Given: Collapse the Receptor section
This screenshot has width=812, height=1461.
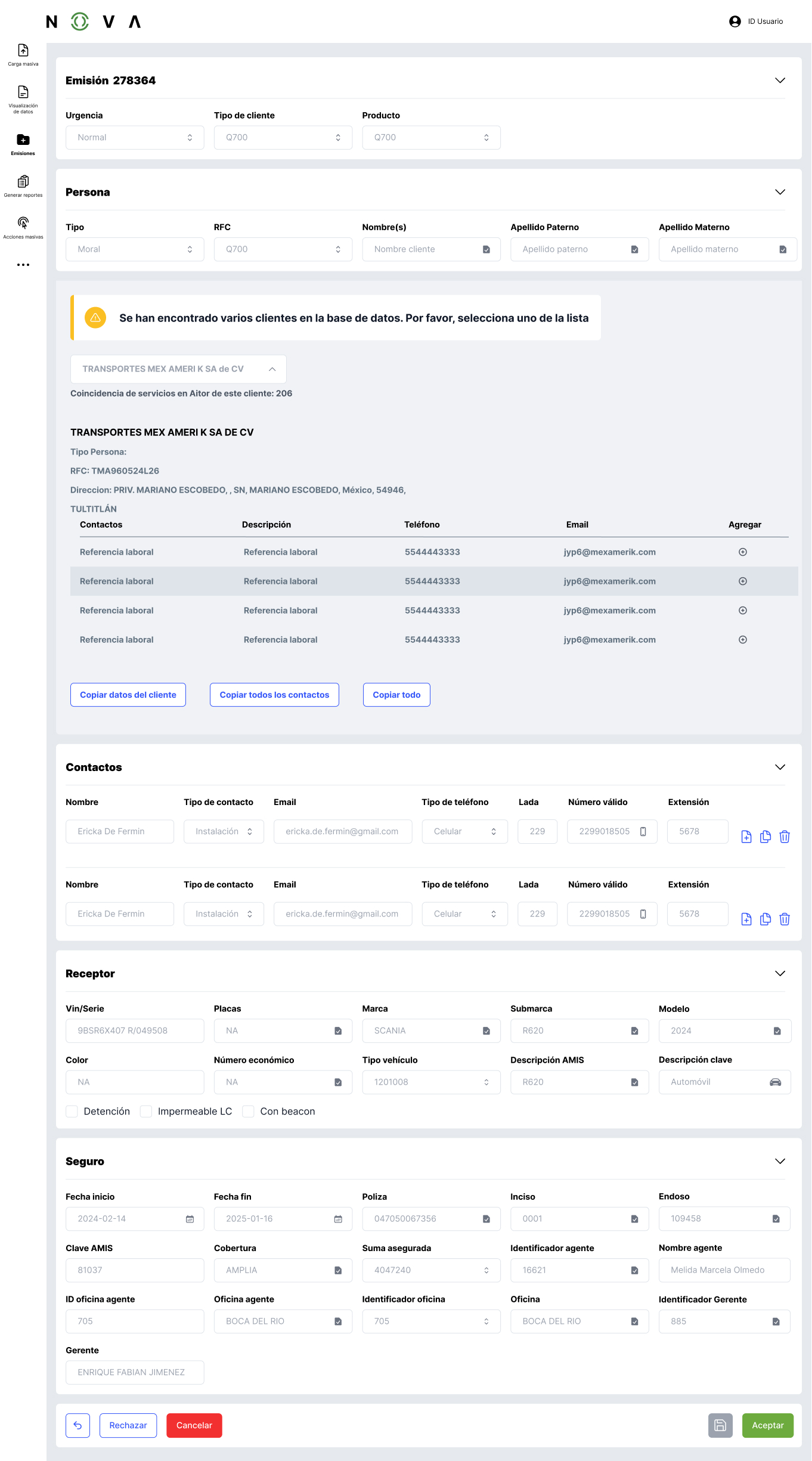Looking at the screenshot, I should coord(780,973).
